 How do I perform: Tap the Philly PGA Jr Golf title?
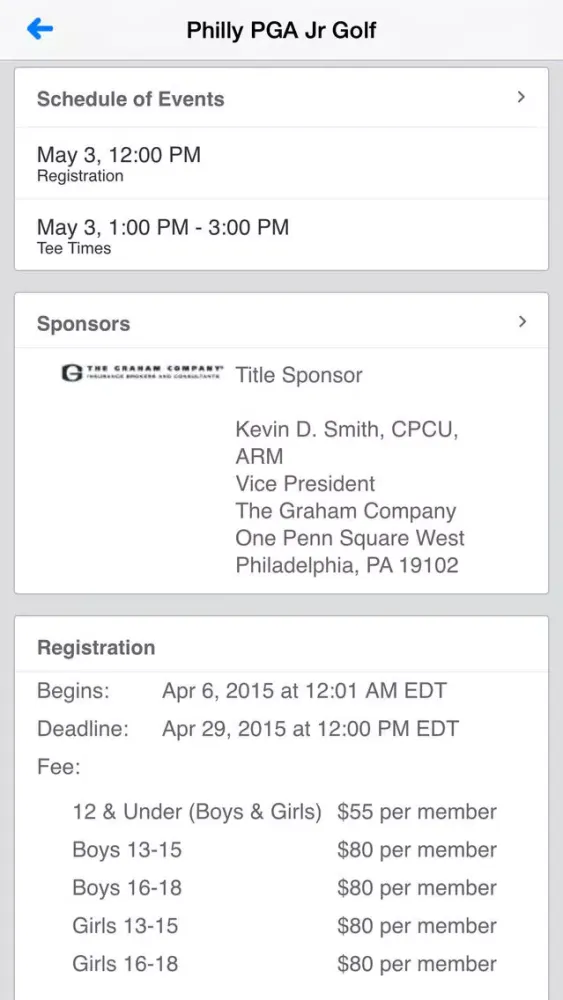pyautogui.click(x=281, y=30)
